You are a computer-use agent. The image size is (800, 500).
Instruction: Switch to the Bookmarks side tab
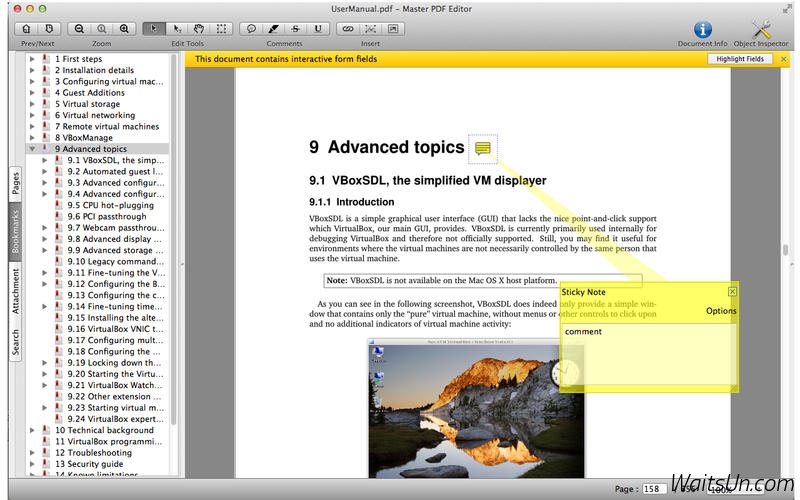pos(15,232)
